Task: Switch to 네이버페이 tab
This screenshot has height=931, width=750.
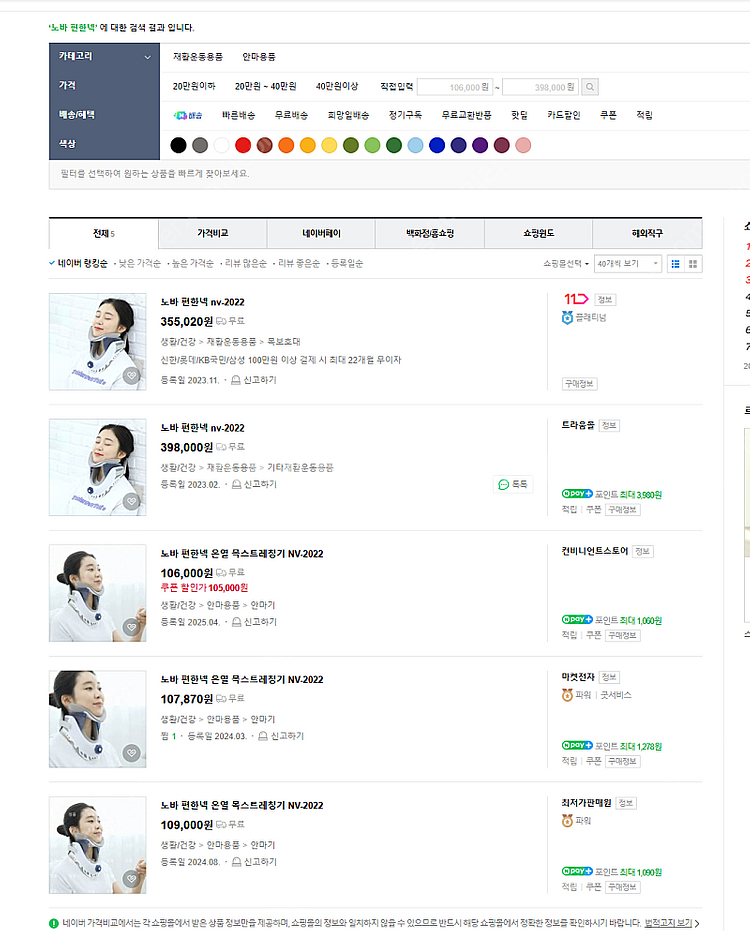Action: (321, 233)
